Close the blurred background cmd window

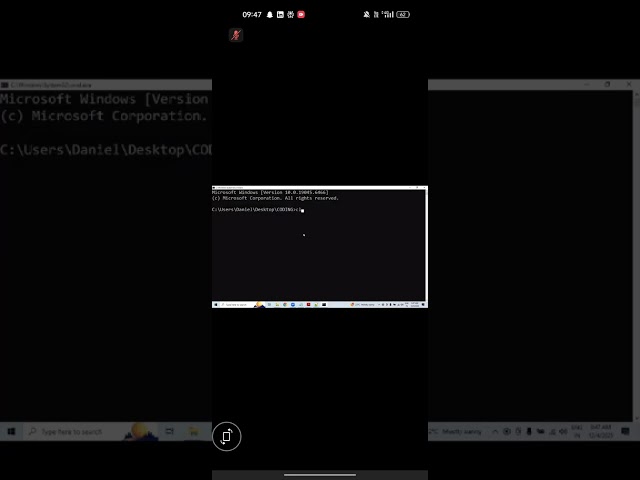[x=629, y=84]
